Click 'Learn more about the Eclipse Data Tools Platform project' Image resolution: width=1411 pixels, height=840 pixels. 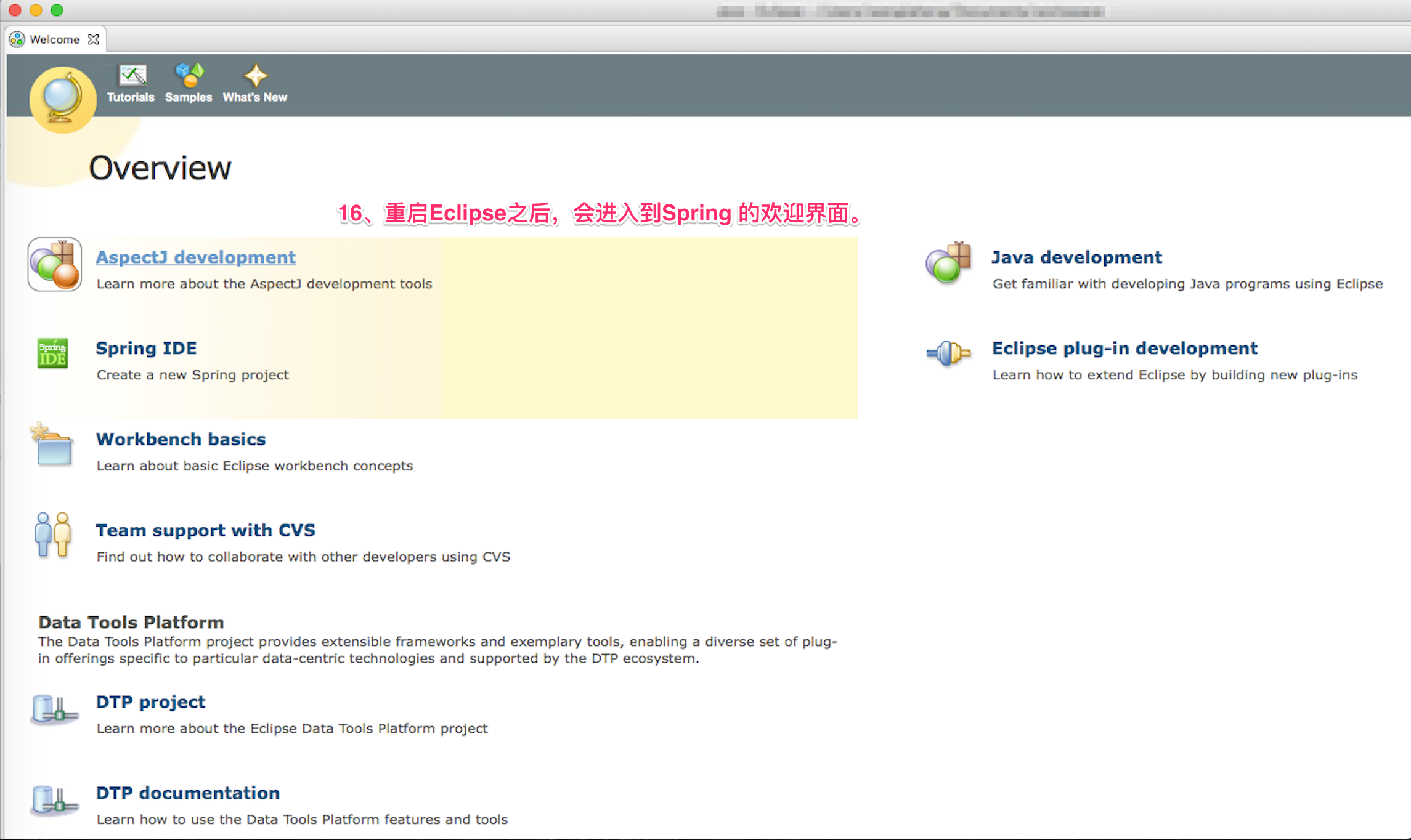click(x=292, y=729)
